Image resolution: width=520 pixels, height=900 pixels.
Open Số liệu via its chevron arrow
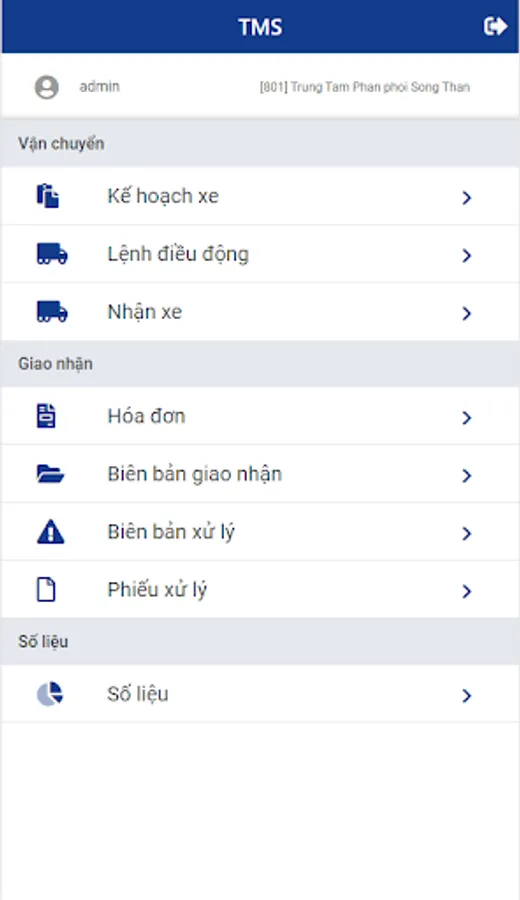click(x=467, y=696)
